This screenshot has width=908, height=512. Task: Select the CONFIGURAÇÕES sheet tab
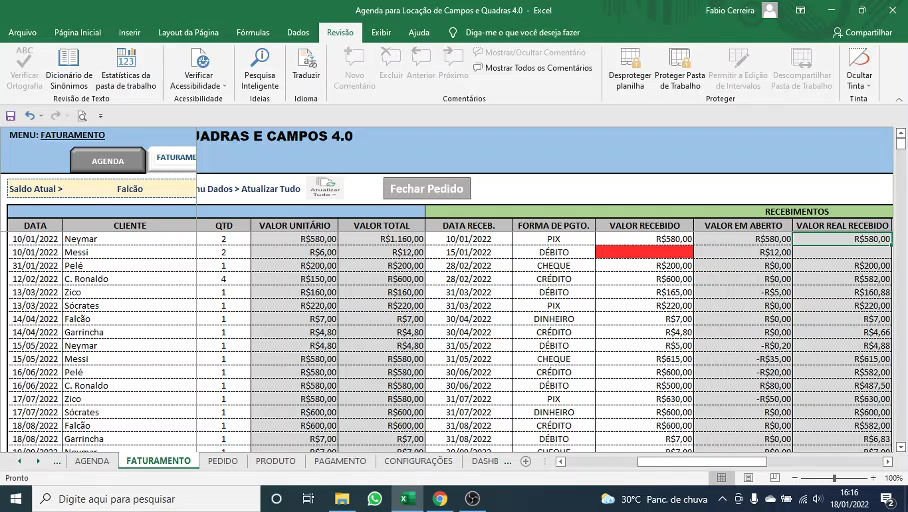(x=418, y=461)
